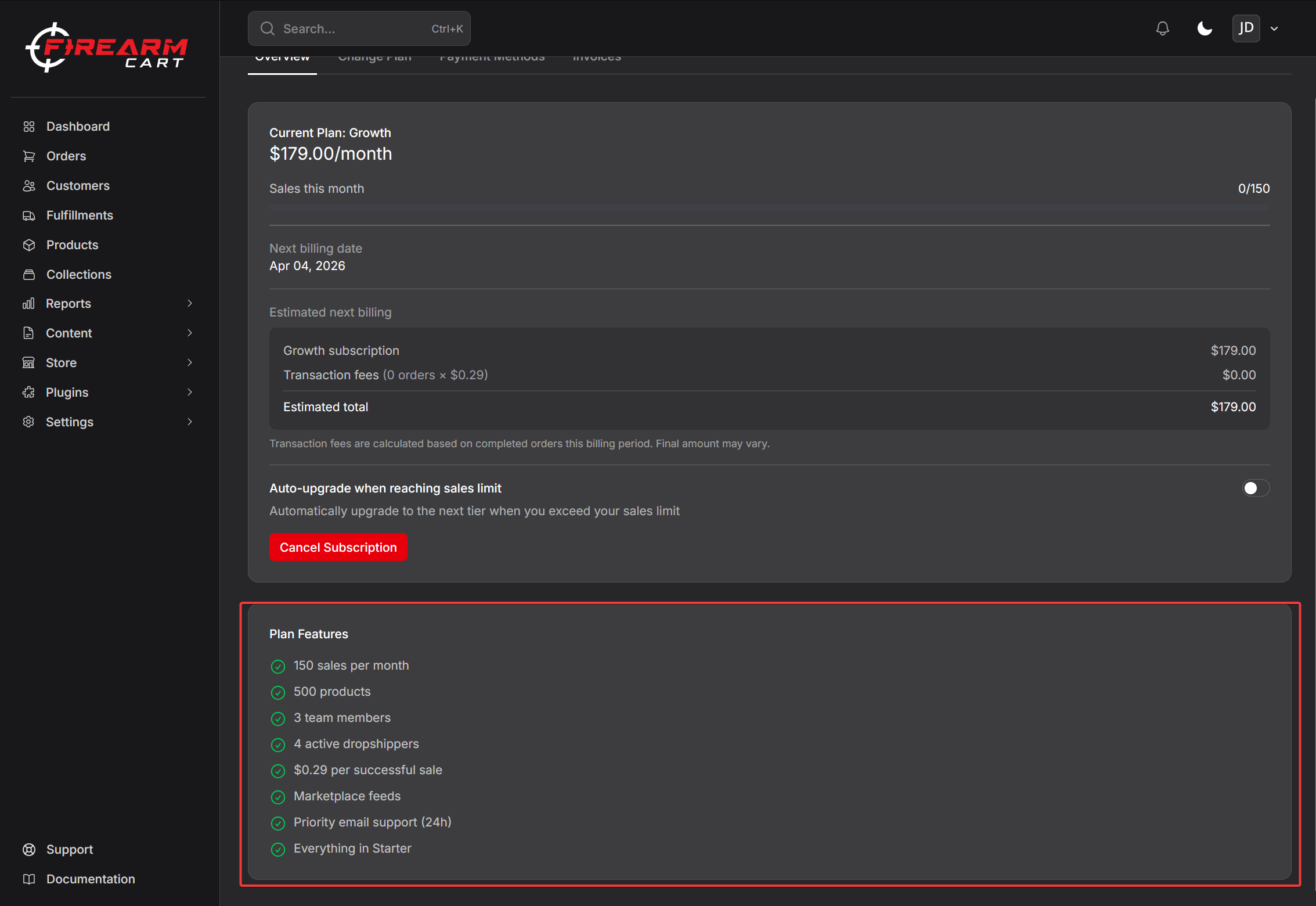Click the $179.00/month plan price
Image resolution: width=1316 pixels, height=906 pixels.
(331, 154)
